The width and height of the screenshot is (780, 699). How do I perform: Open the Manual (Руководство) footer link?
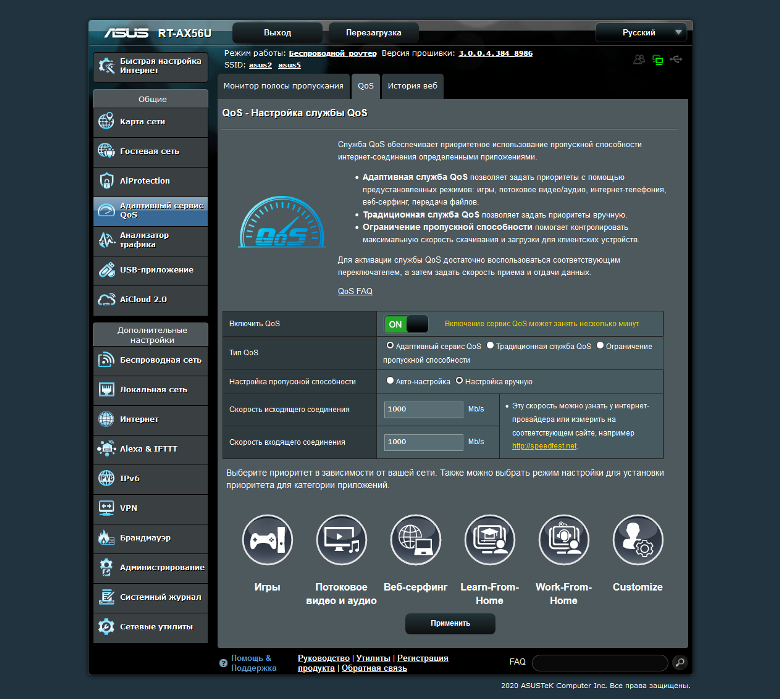click(x=324, y=658)
